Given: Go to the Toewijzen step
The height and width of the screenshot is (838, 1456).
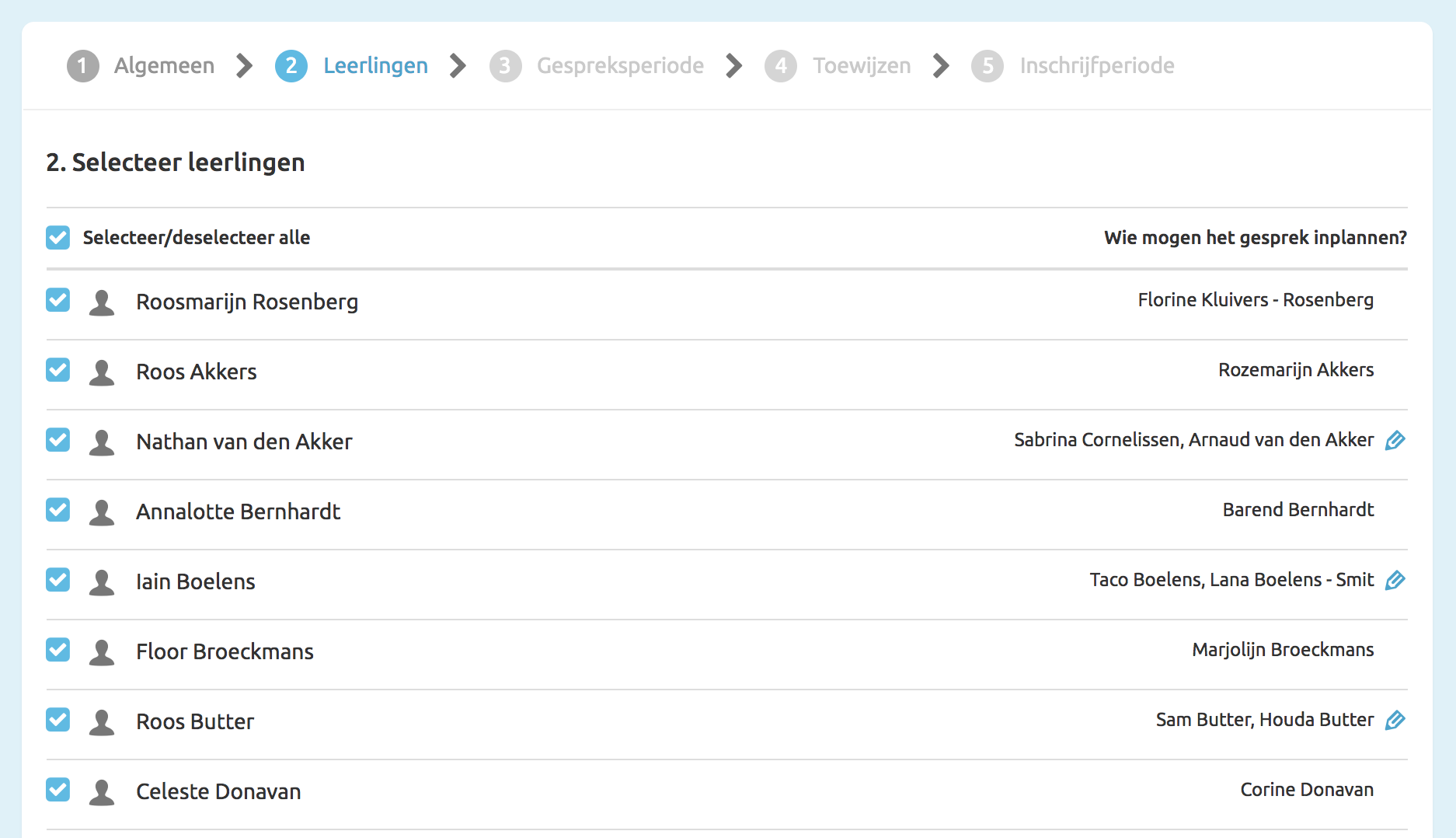Looking at the screenshot, I should pos(862,65).
